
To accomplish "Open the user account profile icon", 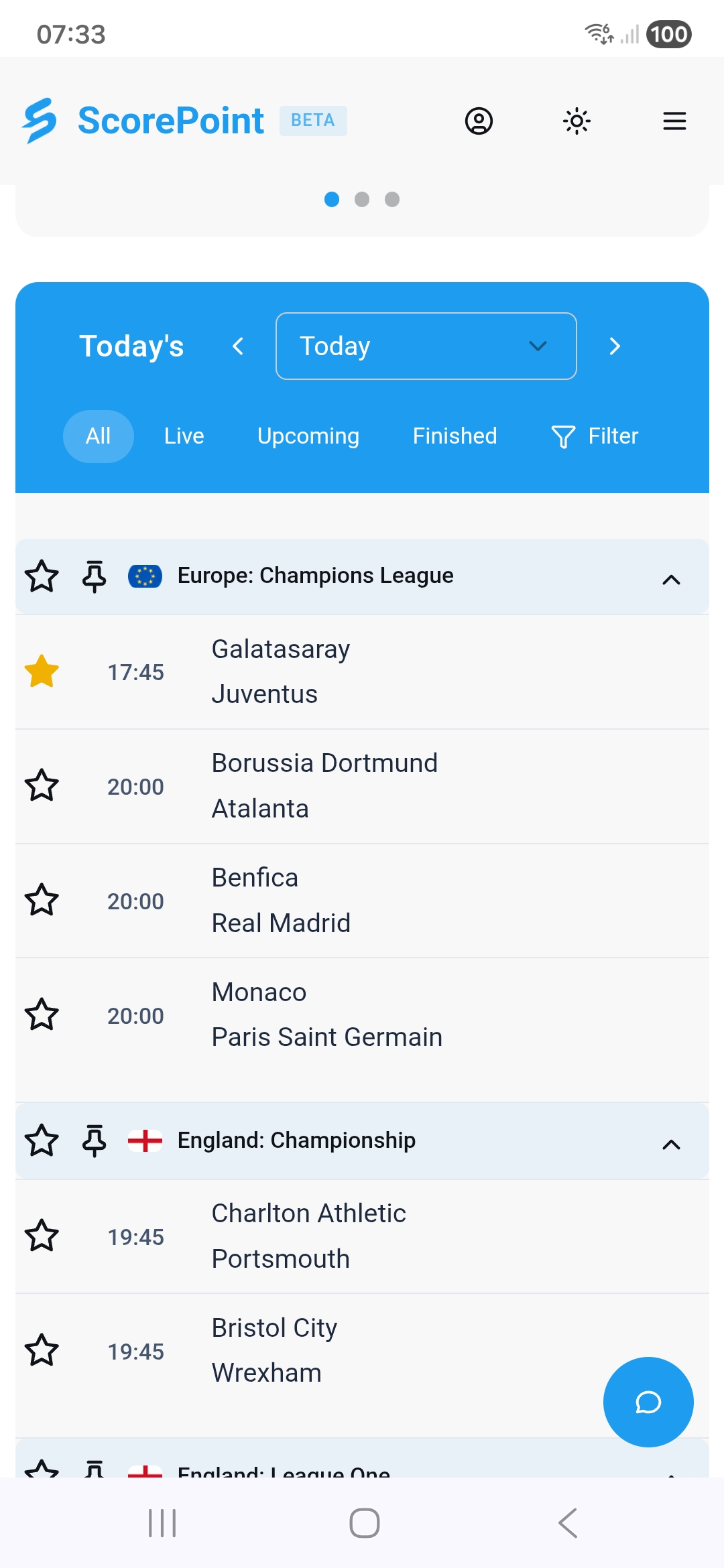I will pos(479,121).
